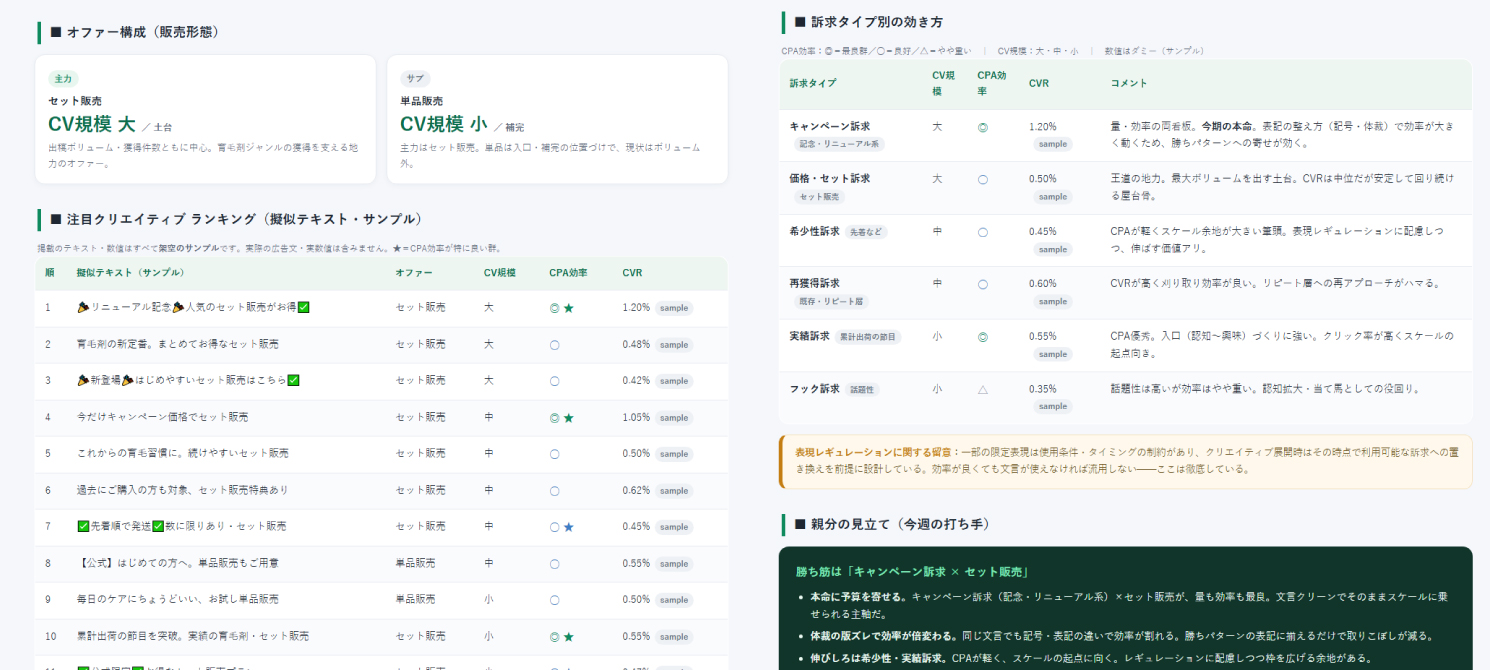Click the circle CPA symbol for 価格・セット訴求
Image resolution: width=1490 pixels, height=670 pixels.
click(x=982, y=180)
